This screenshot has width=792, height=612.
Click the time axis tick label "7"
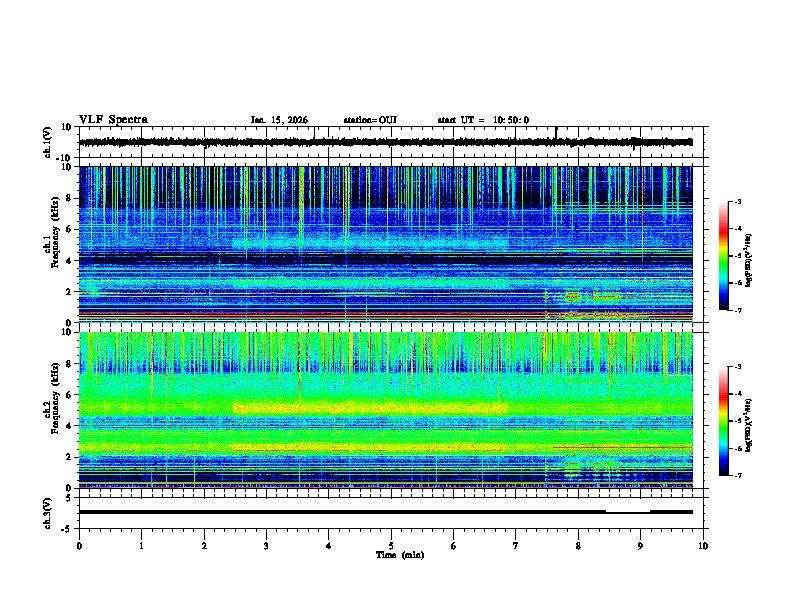pyautogui.click(x=516, y=545)
